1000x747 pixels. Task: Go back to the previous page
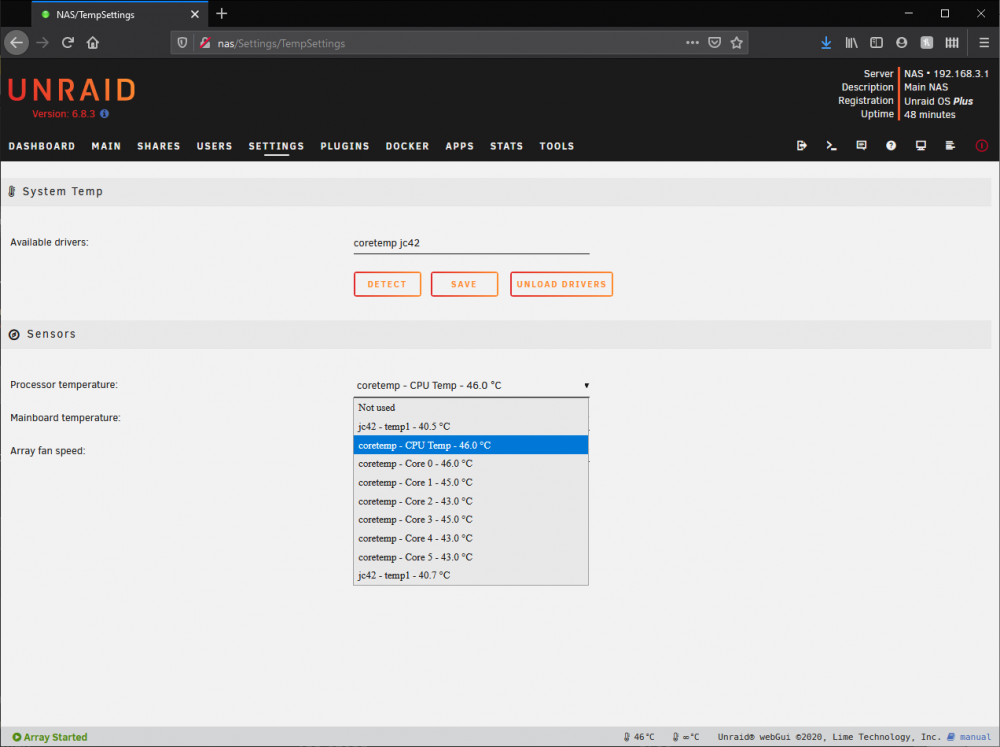[17, 43]
